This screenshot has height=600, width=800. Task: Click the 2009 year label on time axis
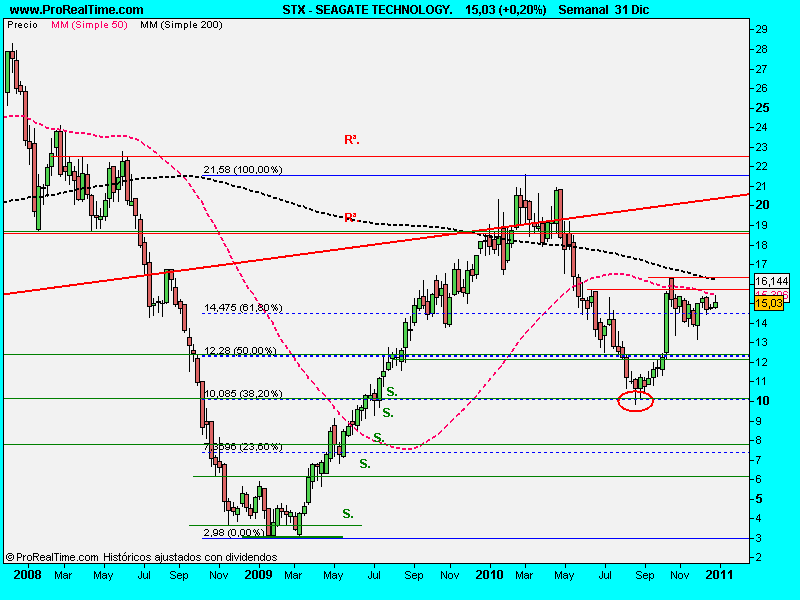259,575
